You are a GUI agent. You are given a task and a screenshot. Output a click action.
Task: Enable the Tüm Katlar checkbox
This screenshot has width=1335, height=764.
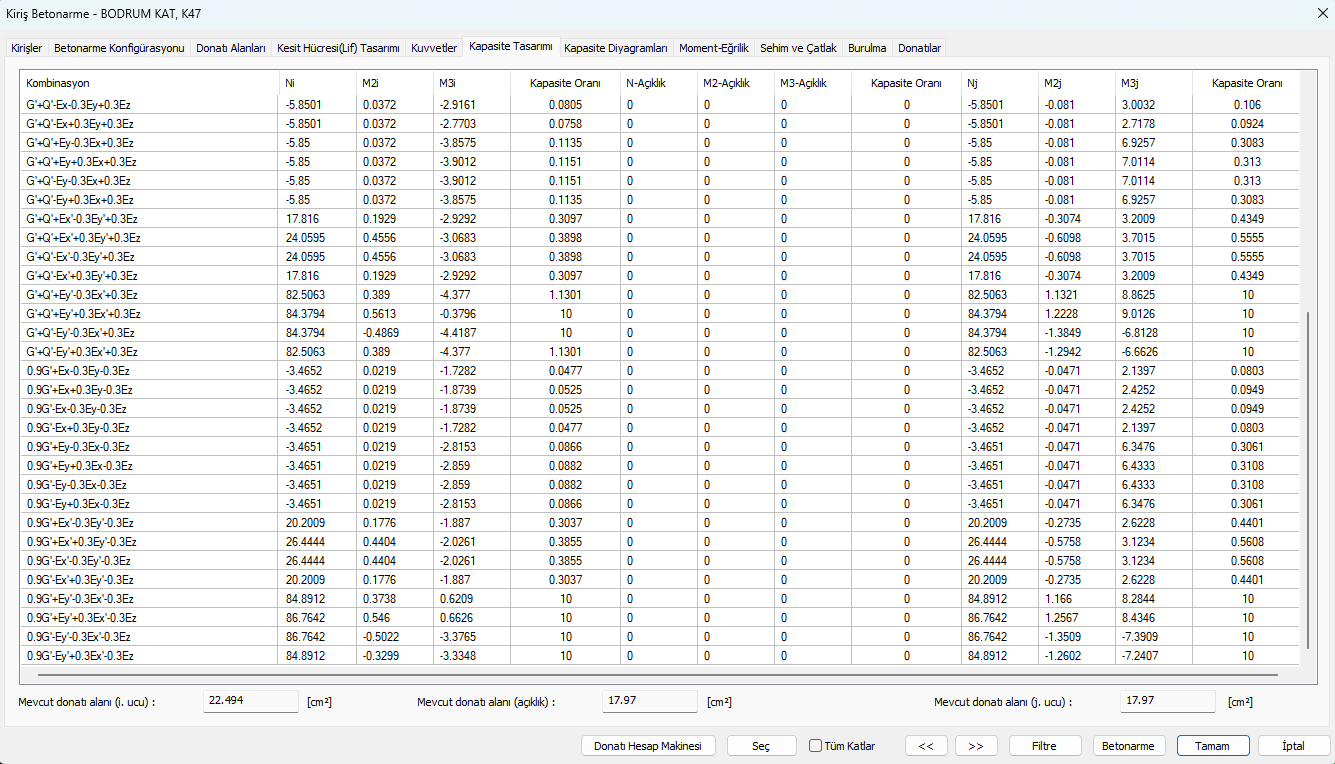[816, 746]
